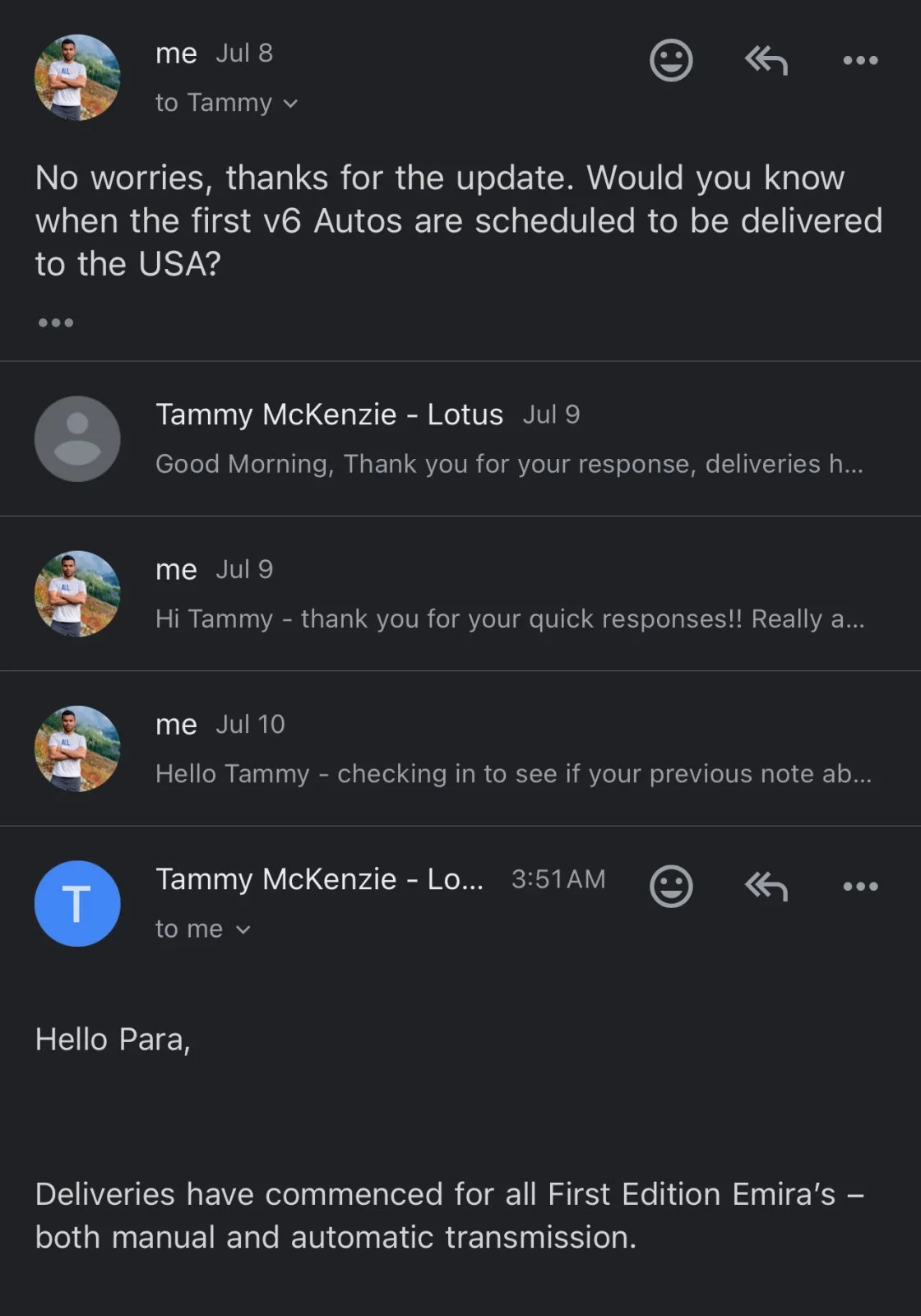
Task: Expand recipient details next to "to me"
Action: coord(243,929)
